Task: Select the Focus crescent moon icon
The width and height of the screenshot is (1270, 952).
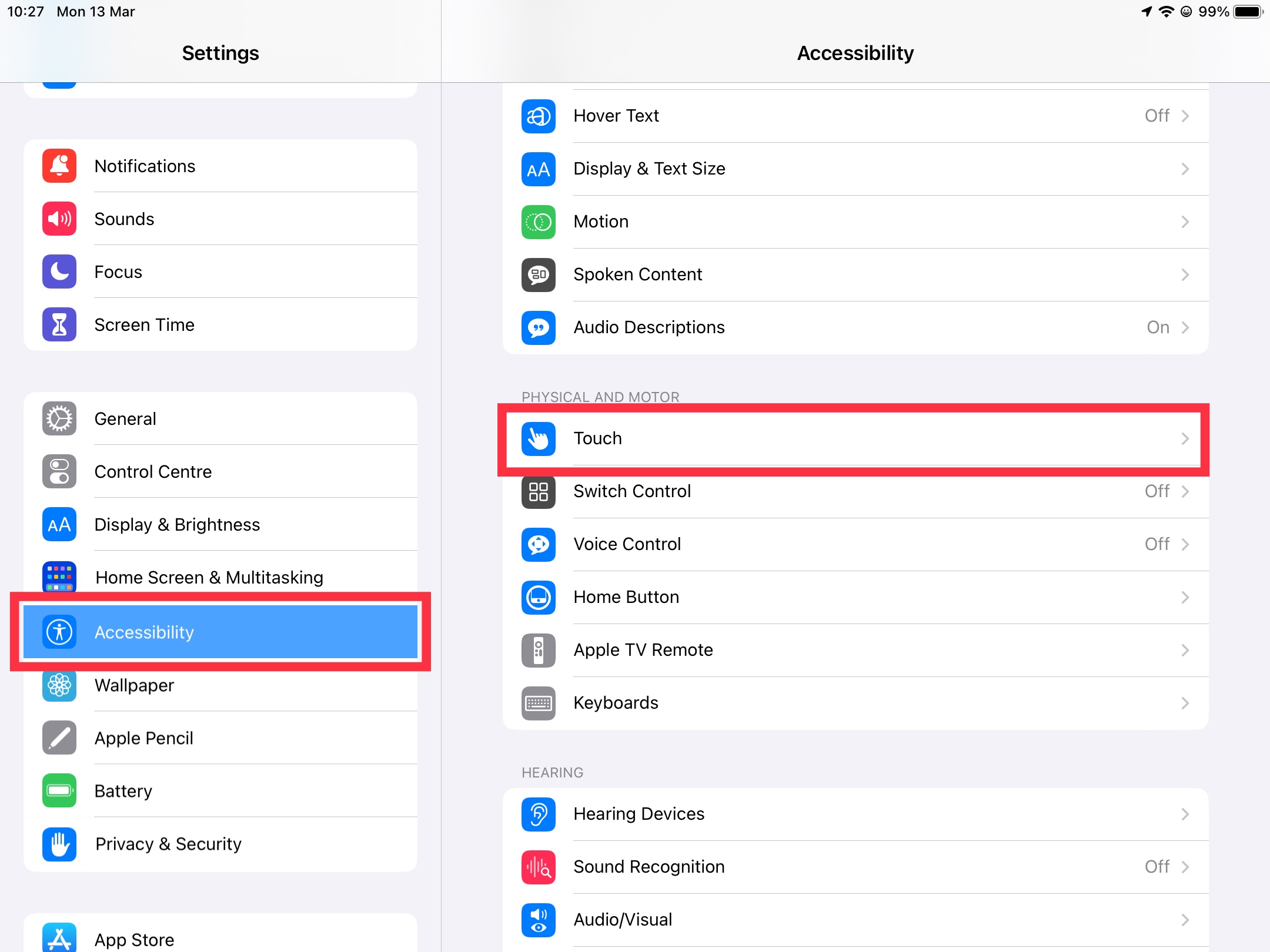Action: click(x=59, y=271)
